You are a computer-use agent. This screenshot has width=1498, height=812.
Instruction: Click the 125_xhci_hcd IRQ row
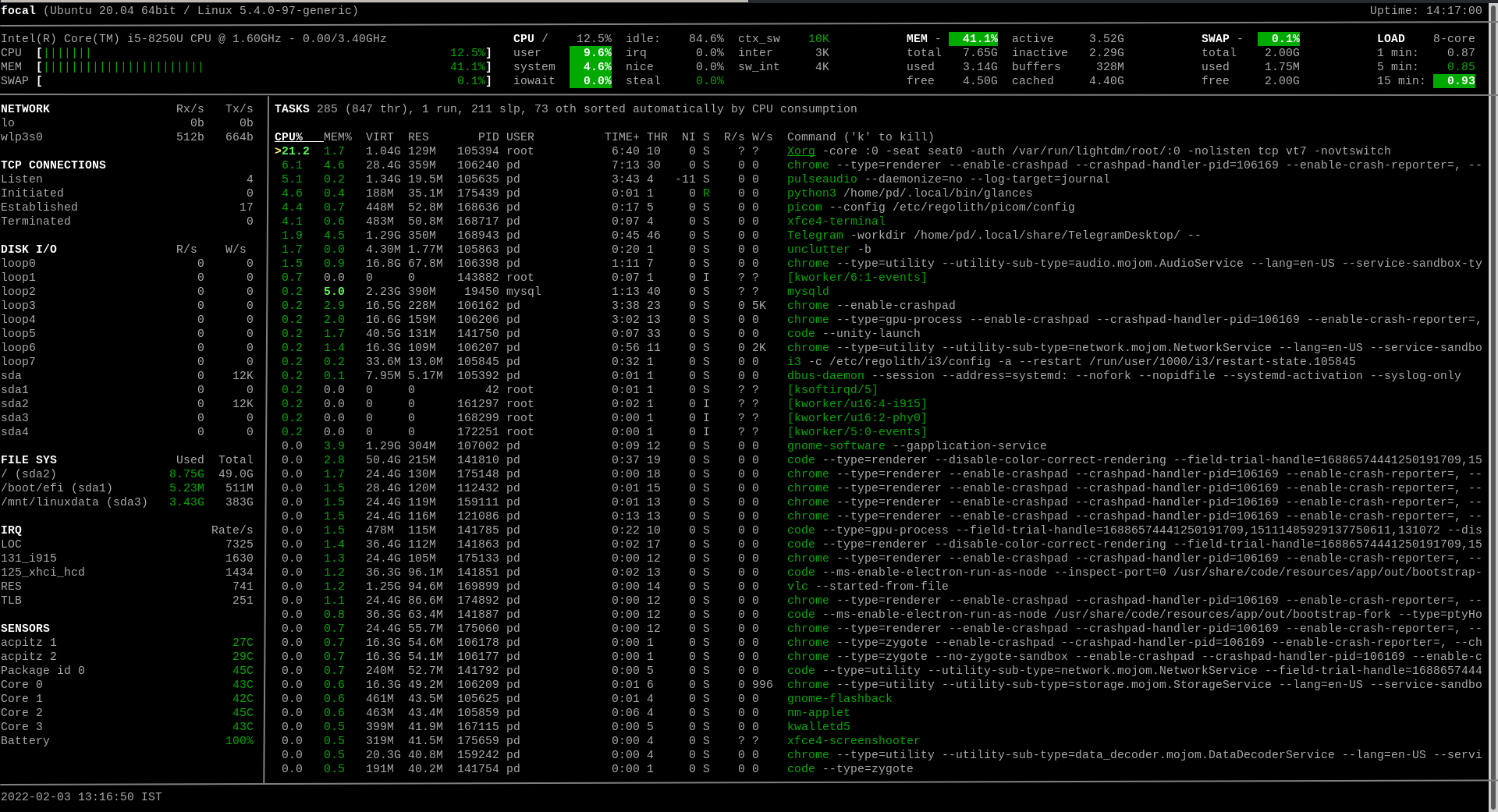(x=127, y=573)
